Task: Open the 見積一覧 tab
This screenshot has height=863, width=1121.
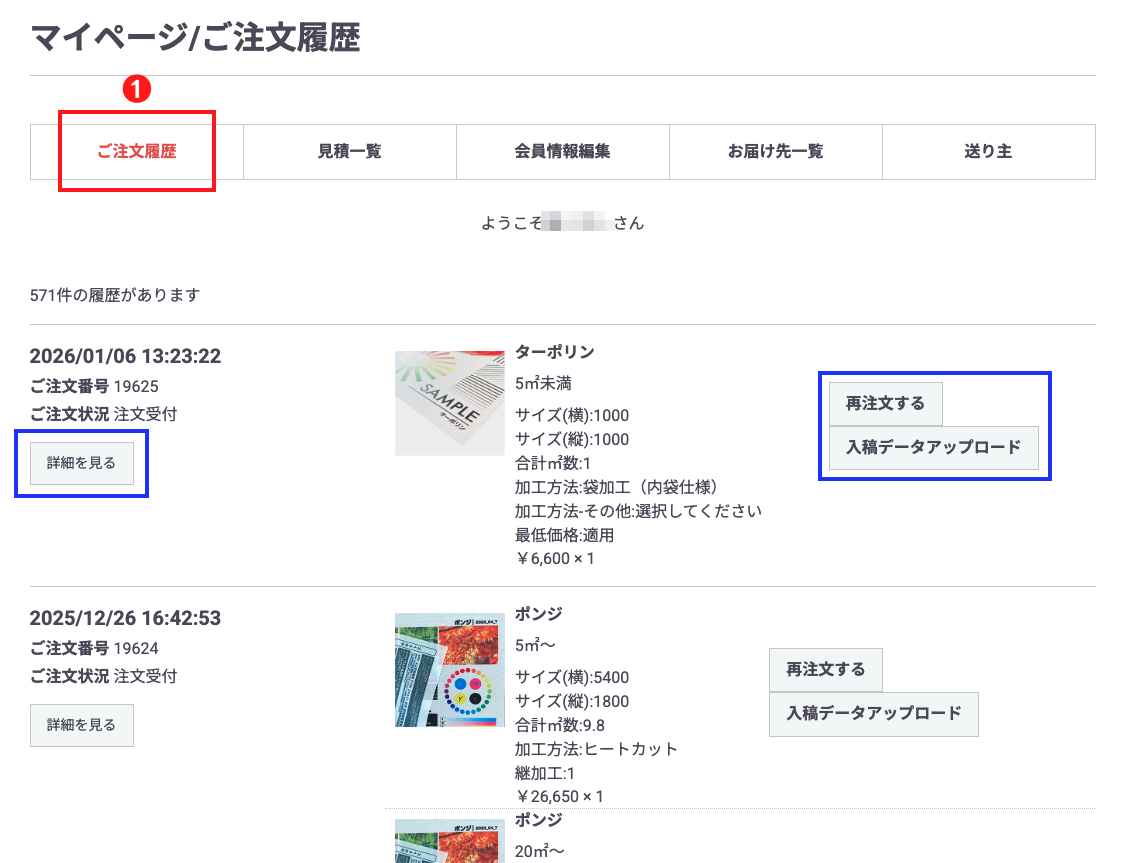Action: pyautogui.click(x=349, y=151)
